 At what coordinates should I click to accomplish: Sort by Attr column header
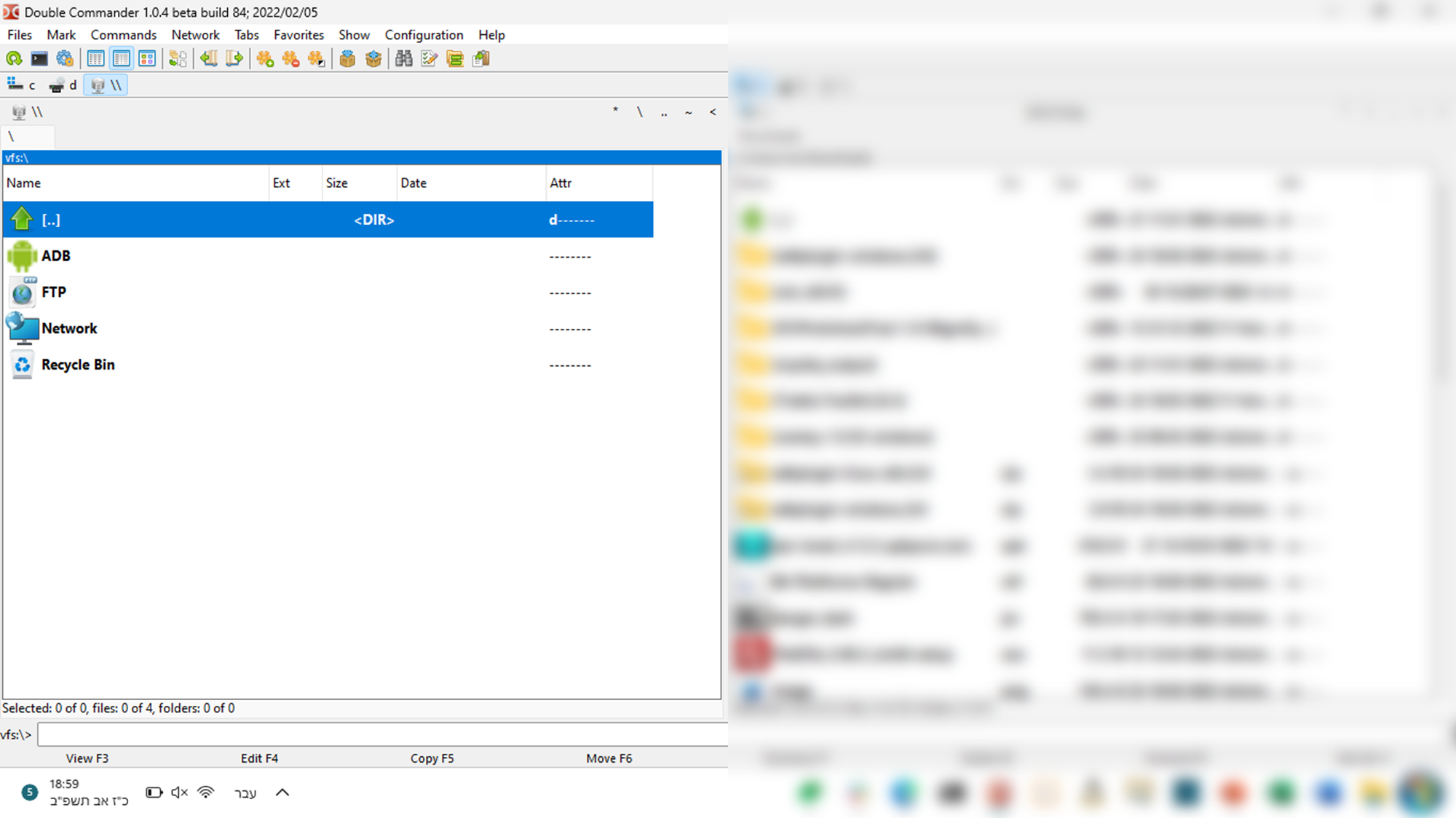599,183
